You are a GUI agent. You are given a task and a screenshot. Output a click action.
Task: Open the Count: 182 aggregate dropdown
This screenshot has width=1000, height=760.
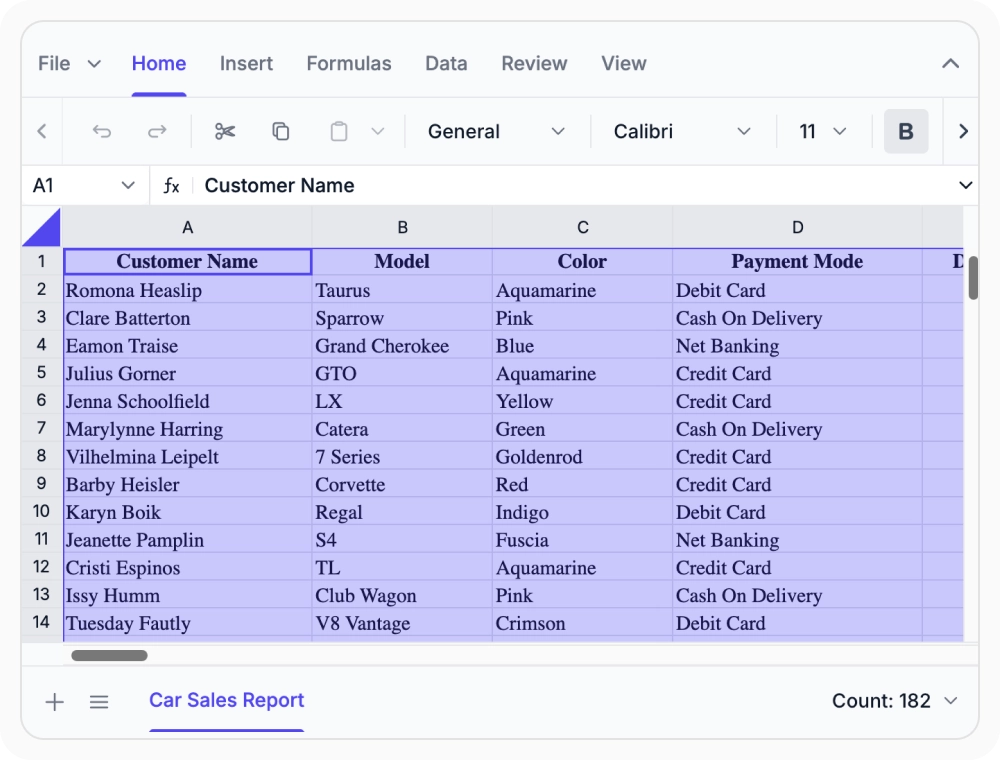tap(894, 701)
